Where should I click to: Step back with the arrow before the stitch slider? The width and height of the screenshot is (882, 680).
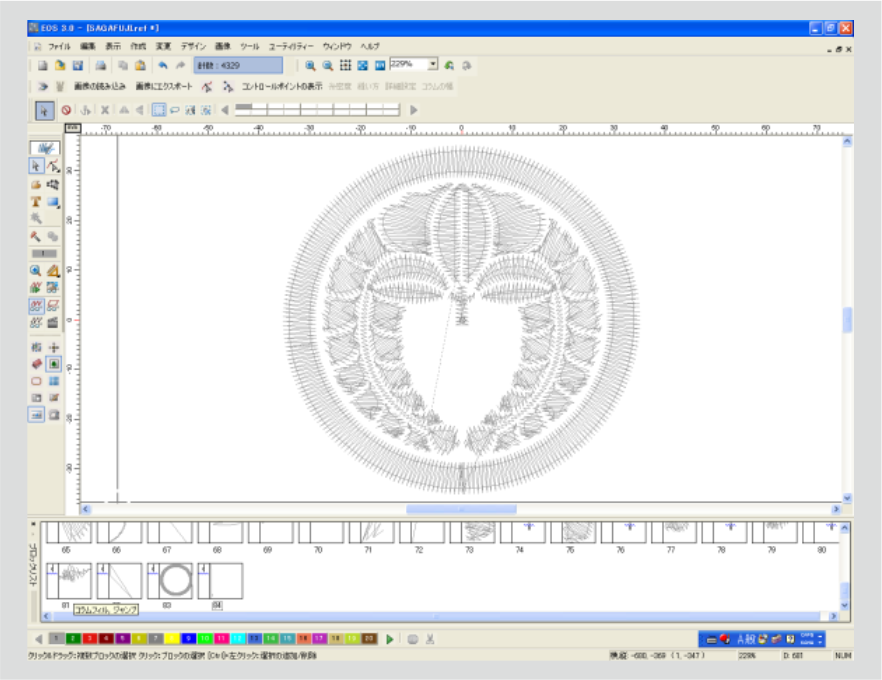click(x=225, y=110)
